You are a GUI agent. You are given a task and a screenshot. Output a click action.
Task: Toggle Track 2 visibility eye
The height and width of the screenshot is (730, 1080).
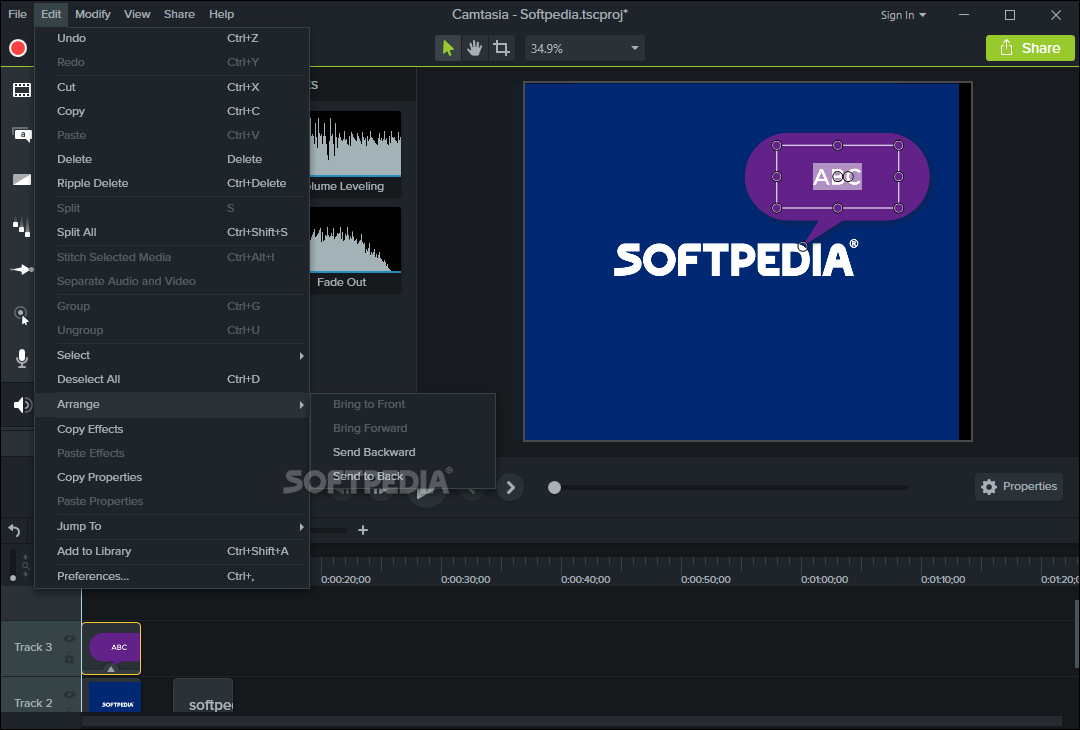coord(70,694)
